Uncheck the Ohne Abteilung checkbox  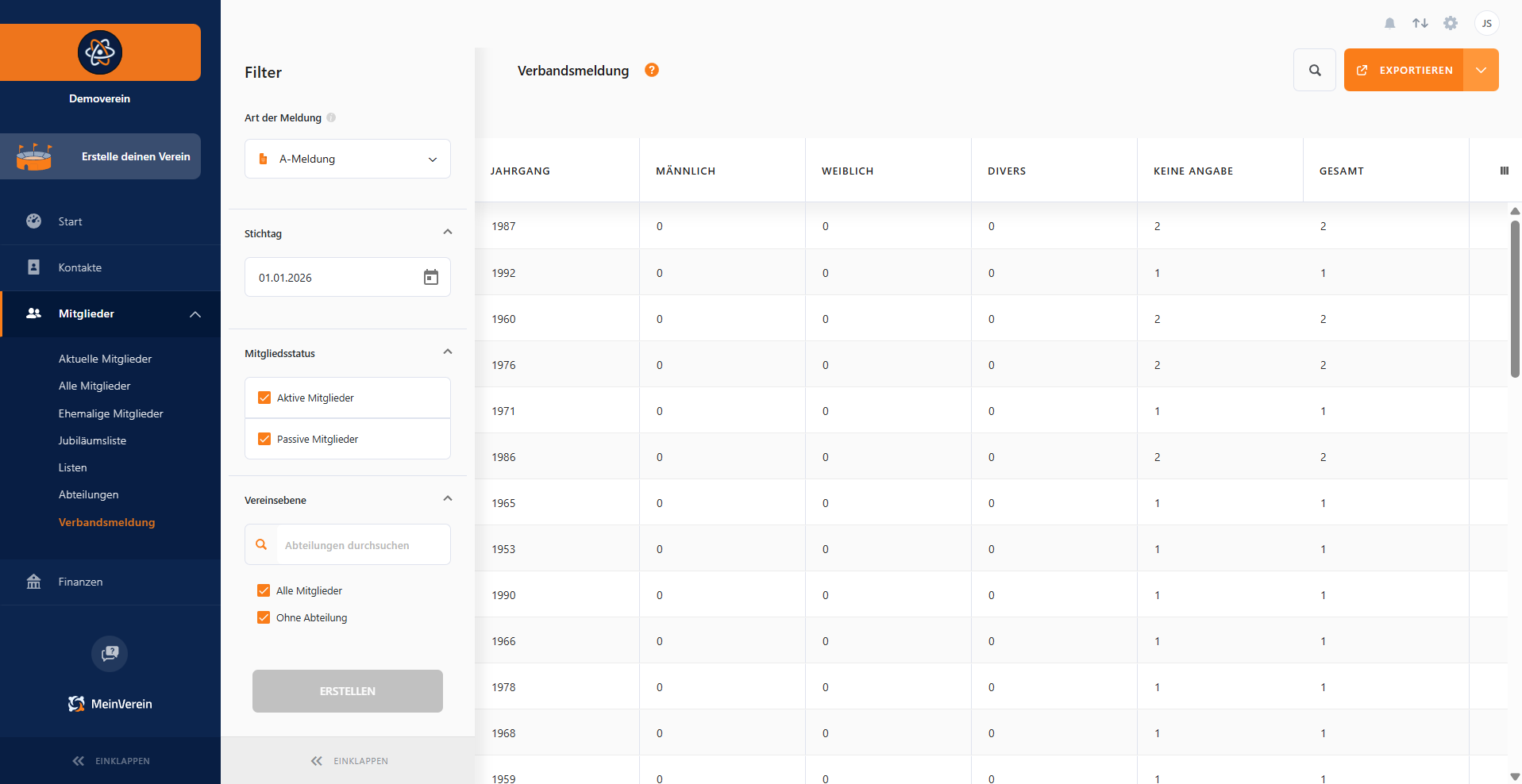(264, 617)
